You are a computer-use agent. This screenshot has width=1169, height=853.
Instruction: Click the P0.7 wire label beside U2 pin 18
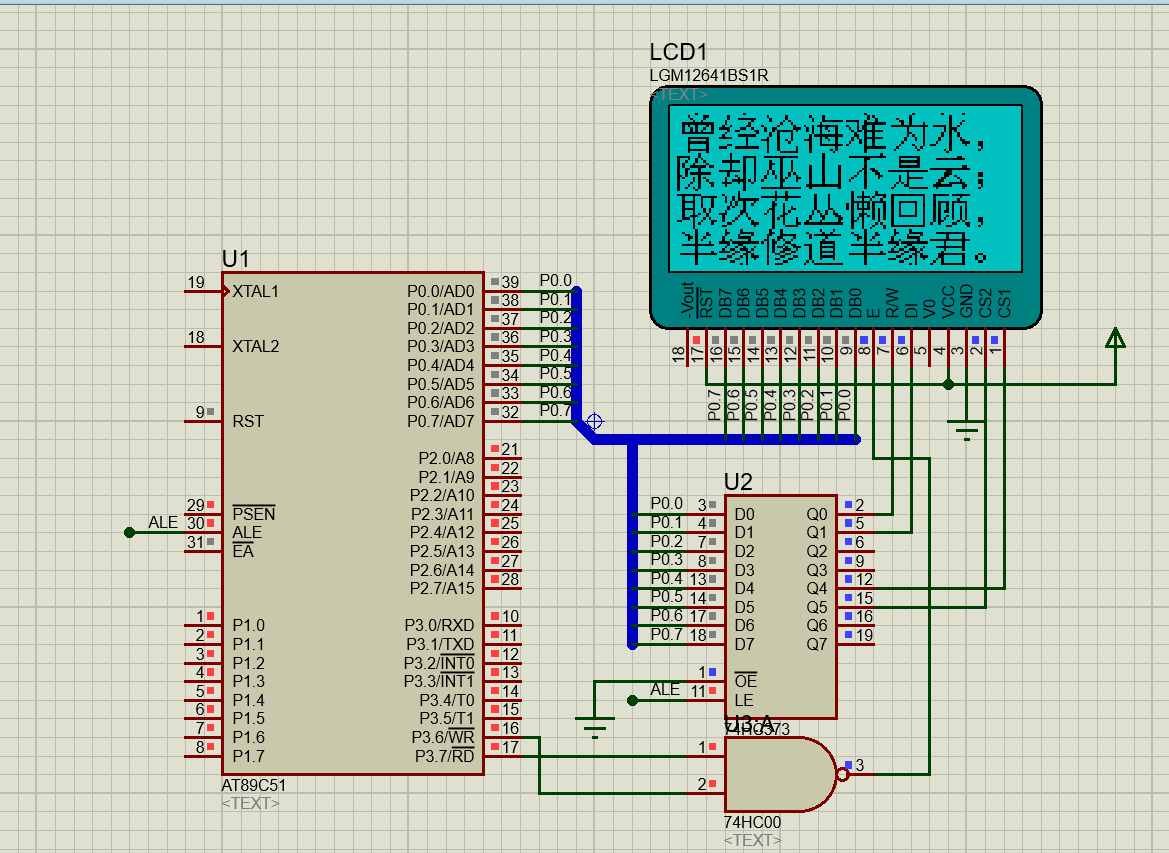point(667,635)
